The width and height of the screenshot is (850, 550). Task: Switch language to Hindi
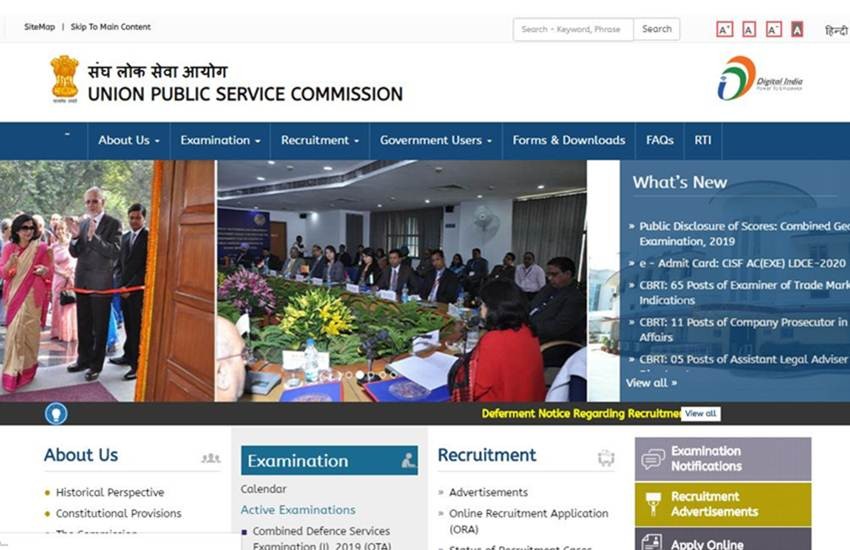click(x=836, y=31)
